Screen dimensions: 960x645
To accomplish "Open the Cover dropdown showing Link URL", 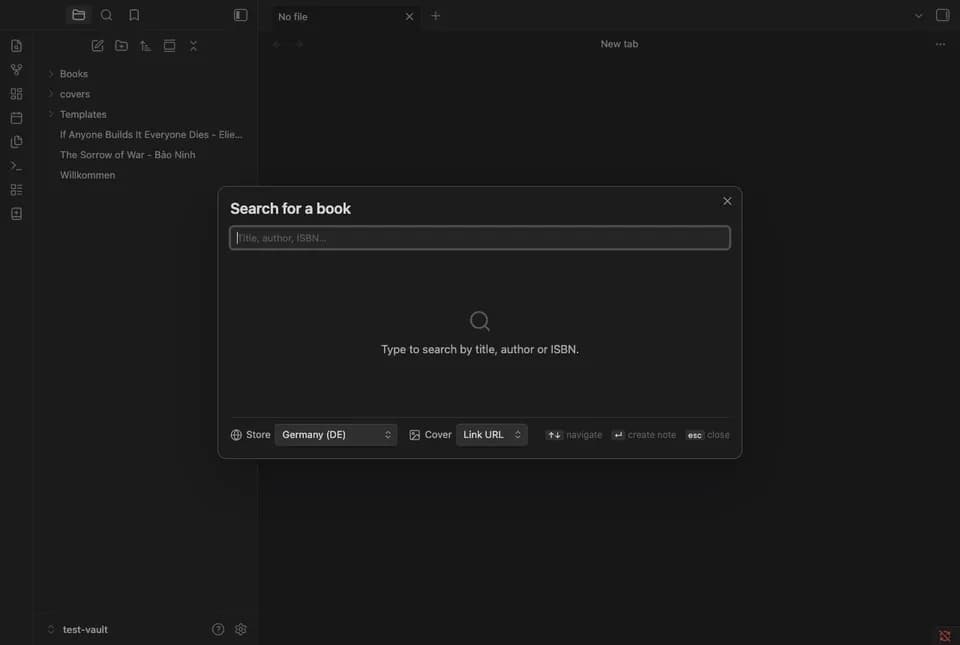I will pos(492,435).
